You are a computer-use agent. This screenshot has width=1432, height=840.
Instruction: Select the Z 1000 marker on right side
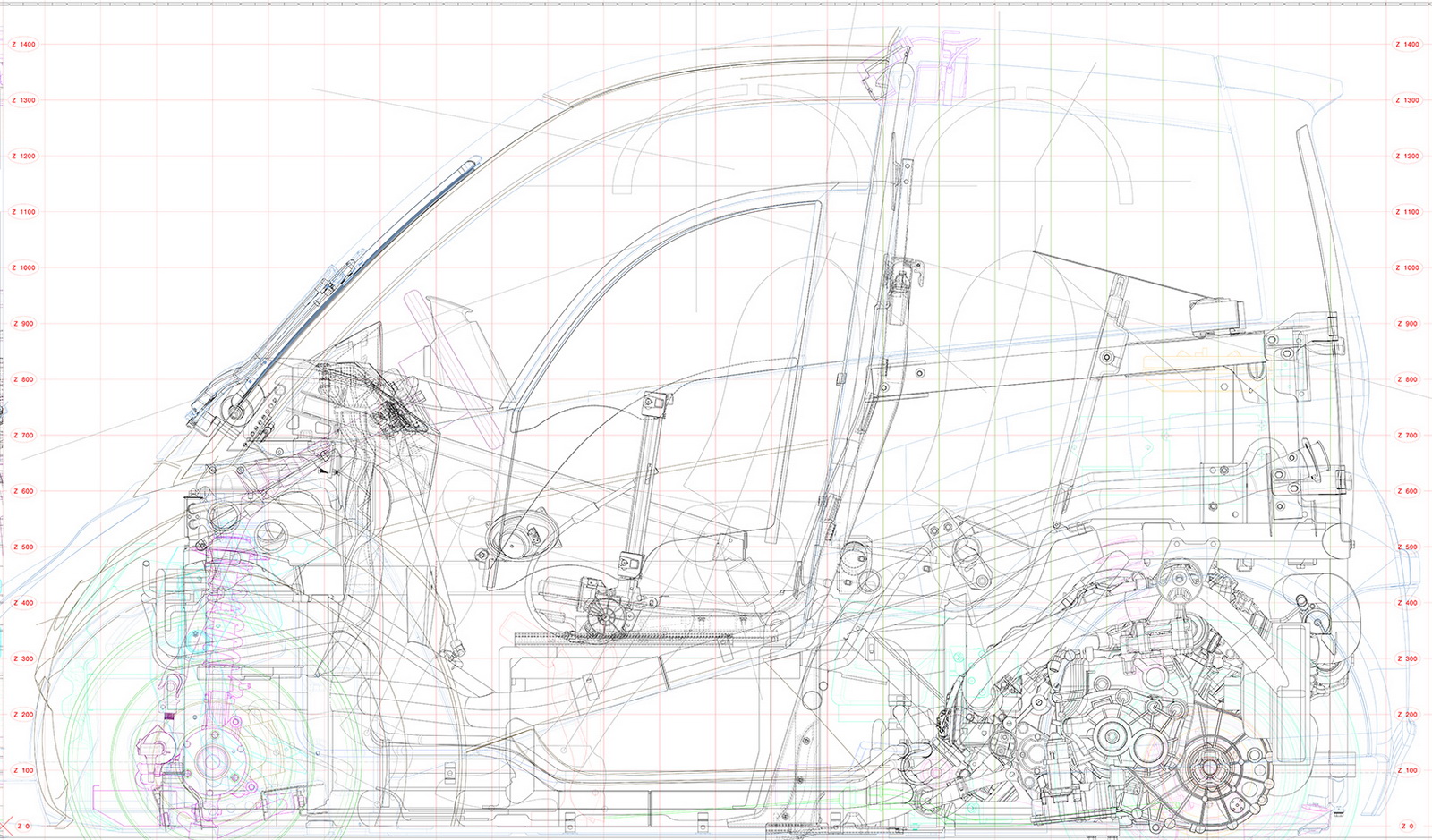pyautogui.click(x=1407, y=268)
